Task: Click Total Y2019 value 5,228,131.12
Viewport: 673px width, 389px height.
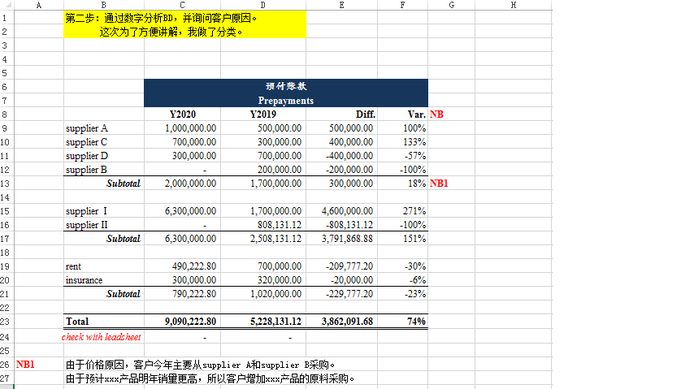Action: pos(263,322)
